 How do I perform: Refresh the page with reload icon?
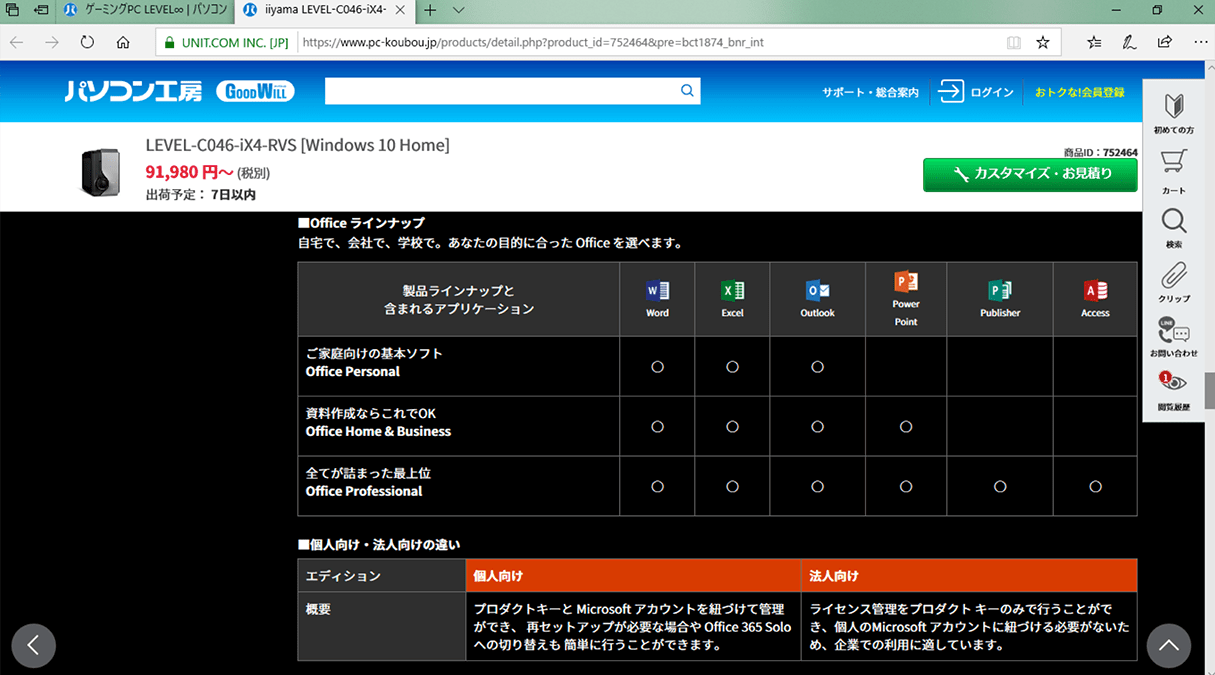87,42
